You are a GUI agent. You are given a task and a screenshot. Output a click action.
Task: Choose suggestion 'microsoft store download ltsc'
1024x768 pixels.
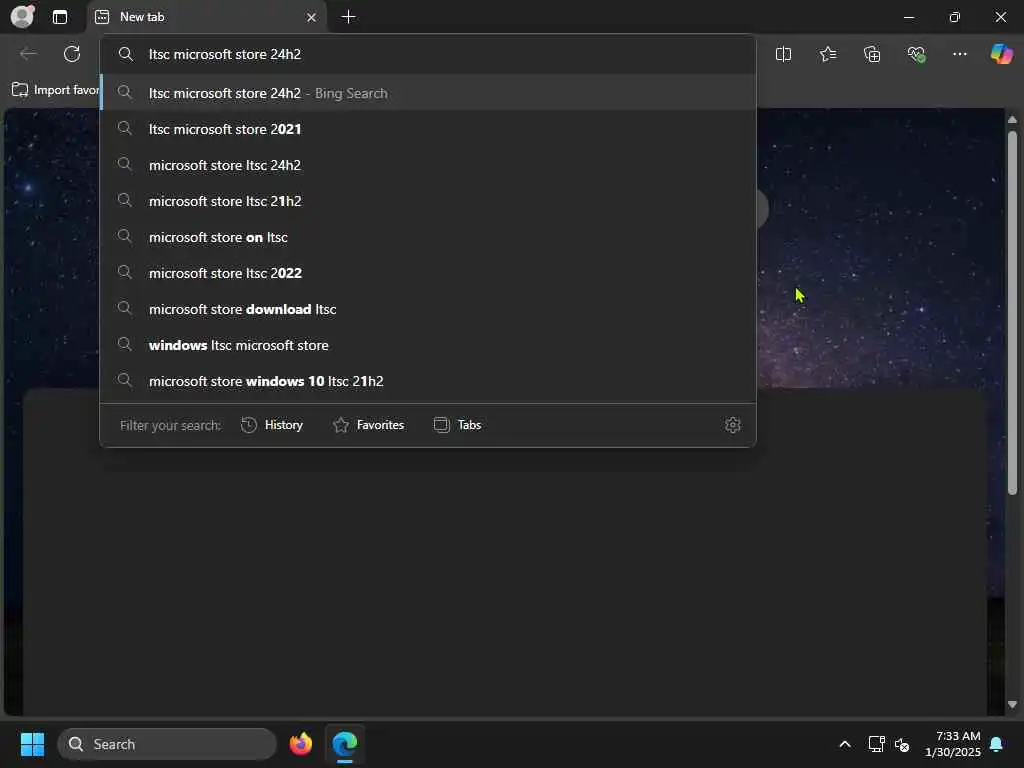tap(428, 309)
